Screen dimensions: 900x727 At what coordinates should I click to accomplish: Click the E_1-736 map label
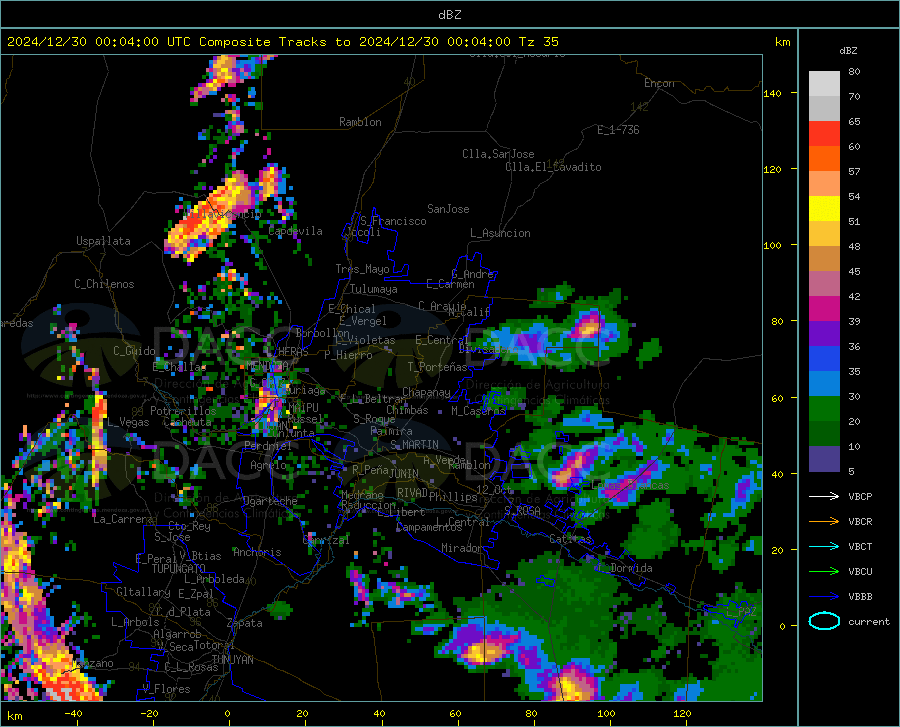618,130
